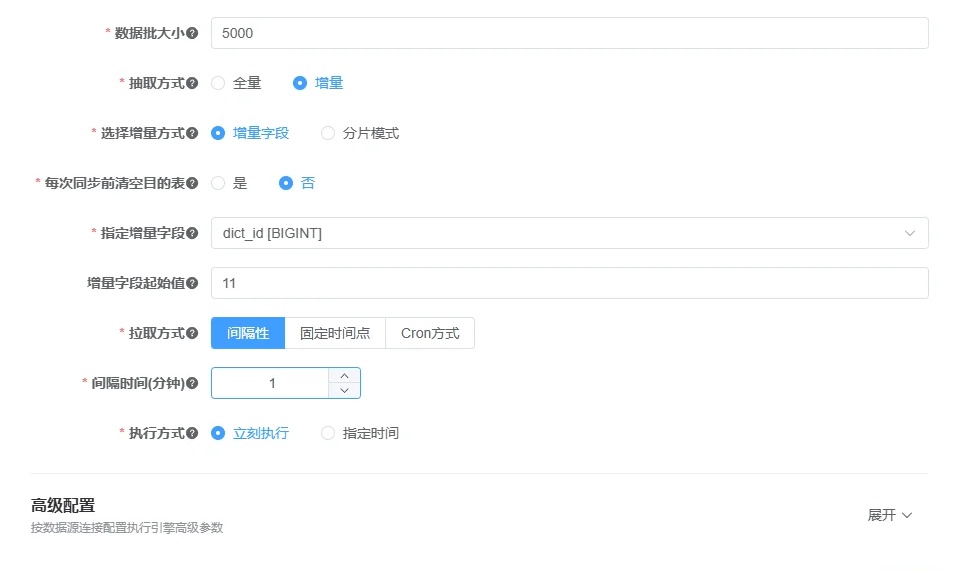Viewport: 960px width, 571px height.
Task: Switch pull mode to Cron方式
Action: tap(430, 333)
